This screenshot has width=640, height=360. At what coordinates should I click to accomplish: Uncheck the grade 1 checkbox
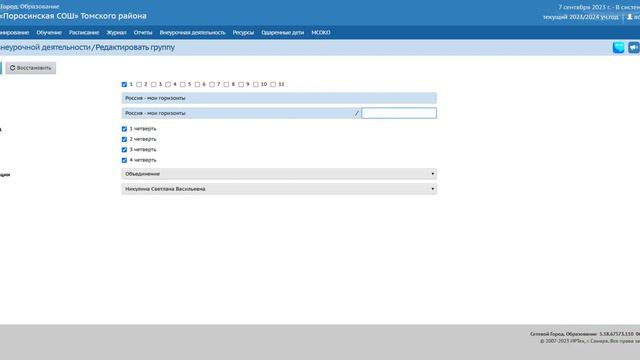coord(124,84)
